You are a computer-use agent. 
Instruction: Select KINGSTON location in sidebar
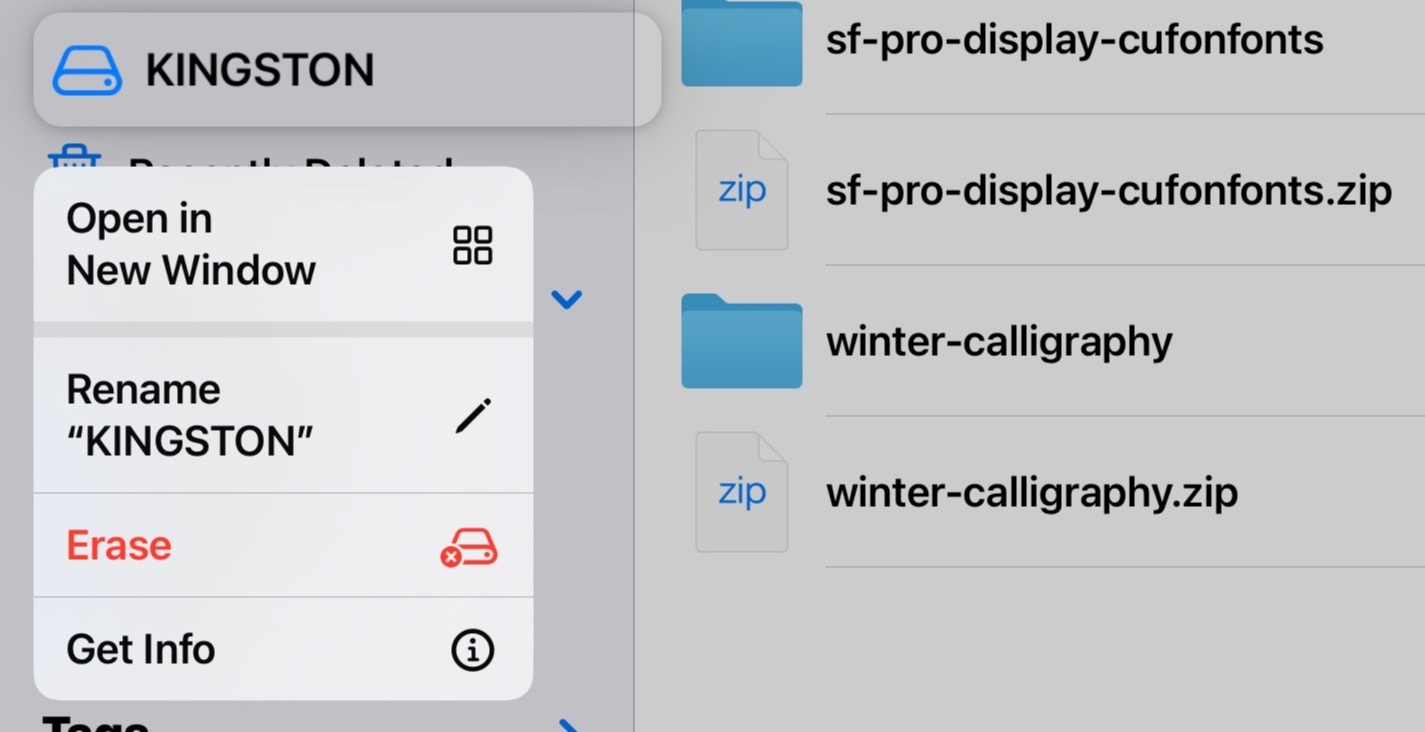[347, 70]
